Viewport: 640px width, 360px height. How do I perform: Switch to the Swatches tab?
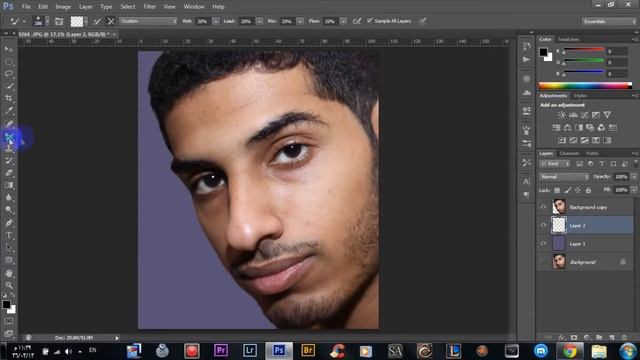pyautogui.click(x=568, y=39)
